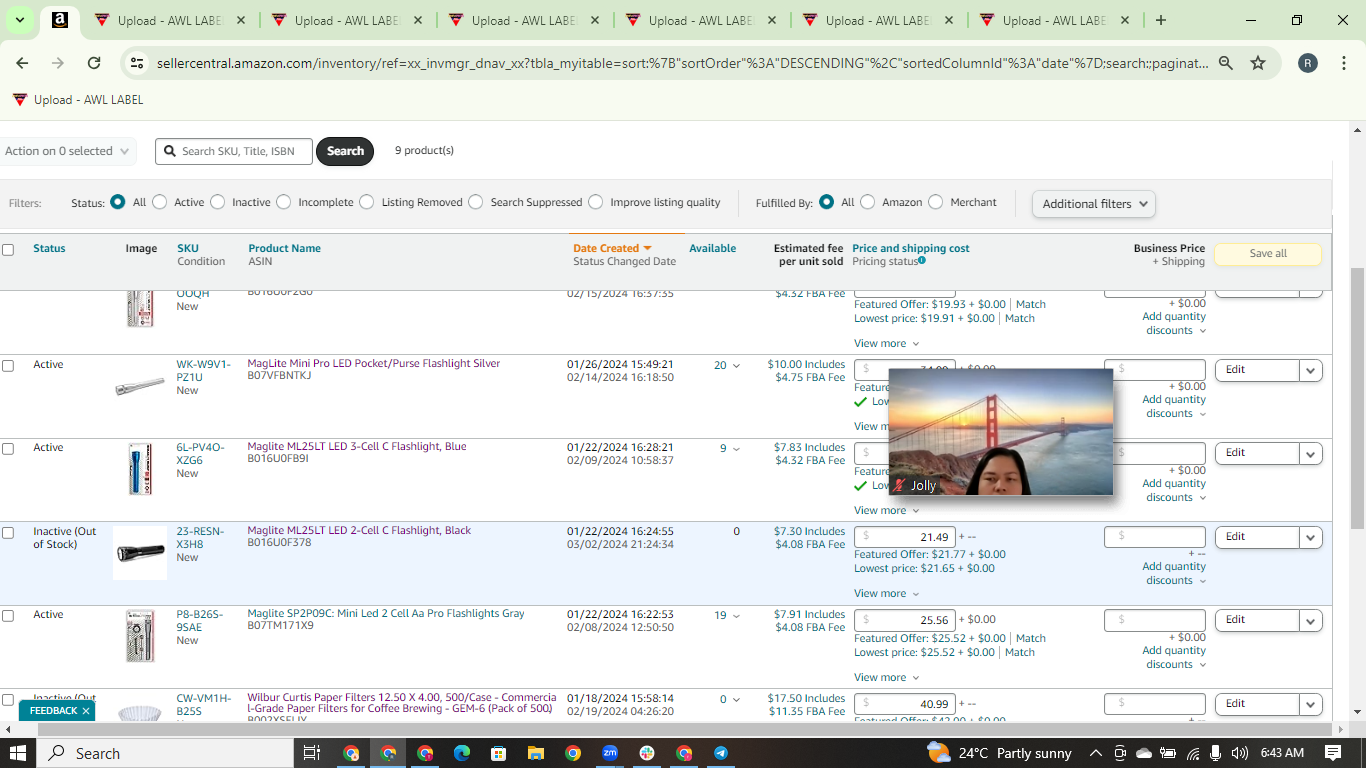Image resolution: width=1366 pixels, height=768 pixels.
Task: Expand the Additional filters dropdown
Action: coord(1094,204)
